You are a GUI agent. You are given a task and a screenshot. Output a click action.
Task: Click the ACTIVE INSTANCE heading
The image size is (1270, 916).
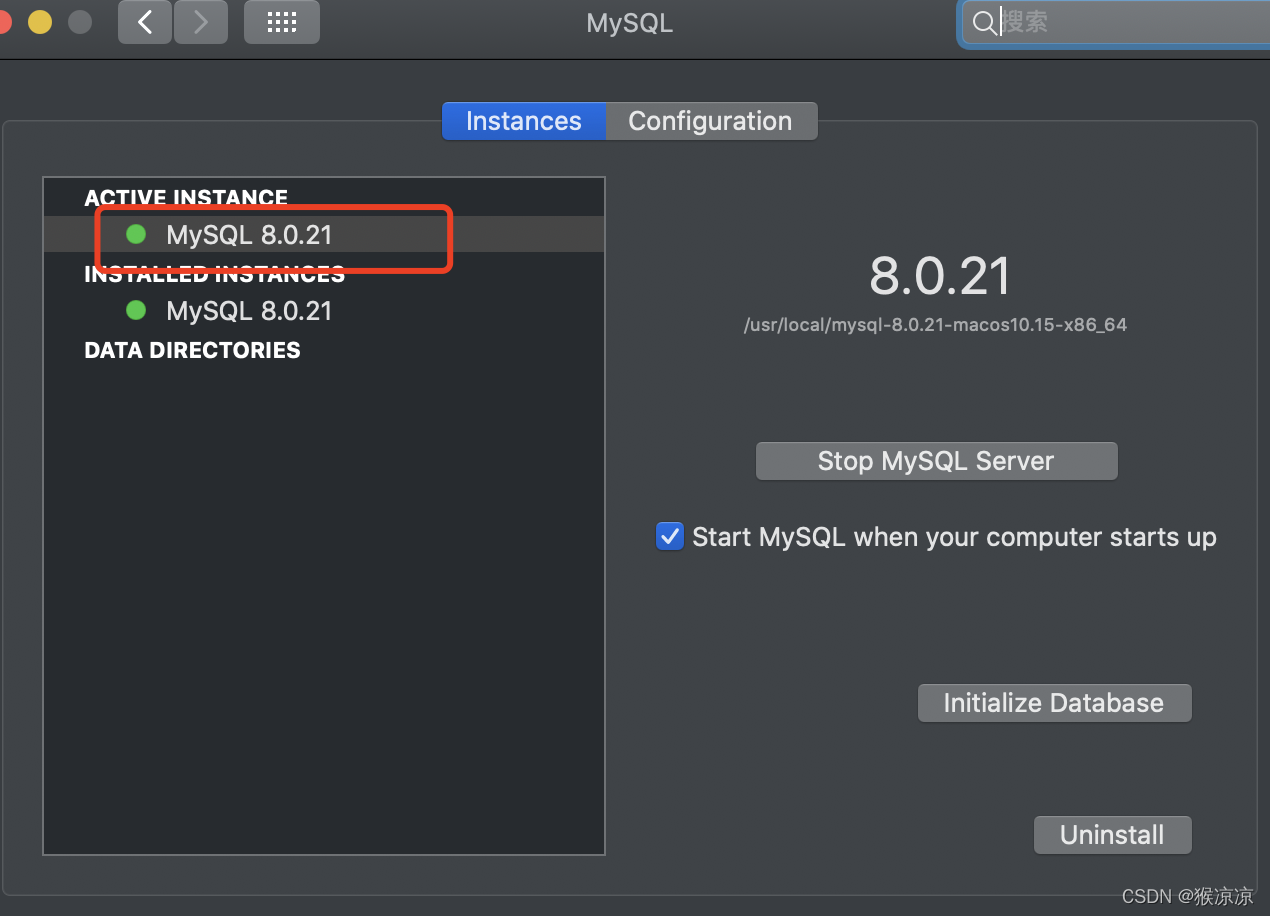[186, 198]
